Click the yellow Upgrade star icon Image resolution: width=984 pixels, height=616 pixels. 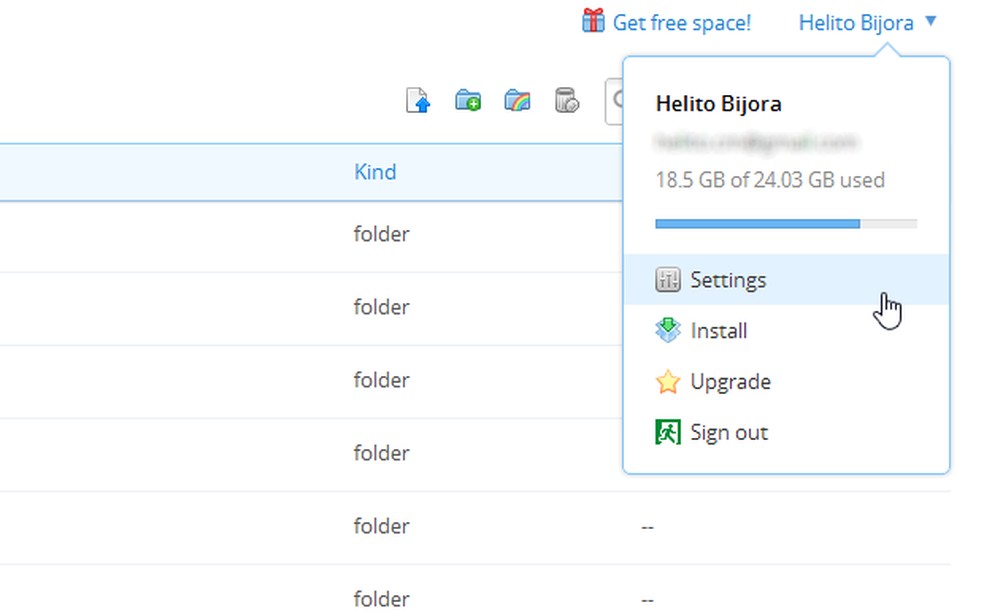click(666, 382)
